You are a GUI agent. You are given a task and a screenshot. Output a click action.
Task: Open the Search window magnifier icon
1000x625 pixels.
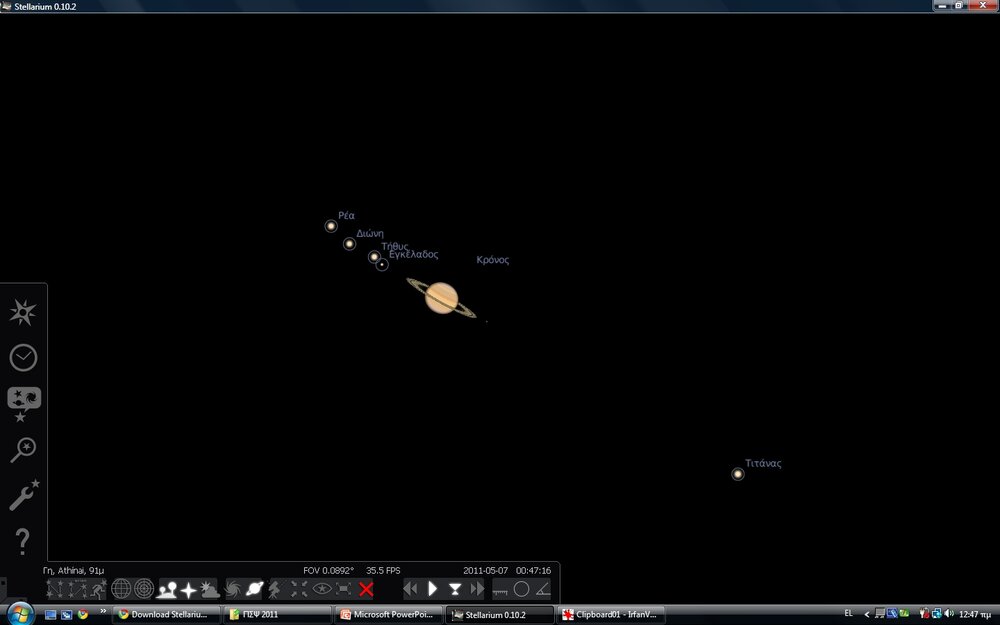(x=22, y=450)
